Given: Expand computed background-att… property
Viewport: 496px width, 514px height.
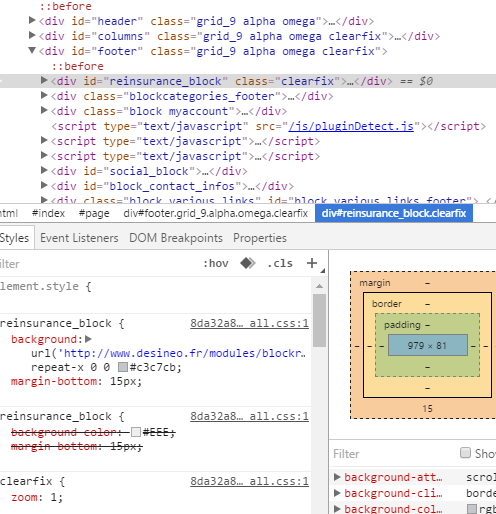Looking at the screenshot, I should click(337, 477).
